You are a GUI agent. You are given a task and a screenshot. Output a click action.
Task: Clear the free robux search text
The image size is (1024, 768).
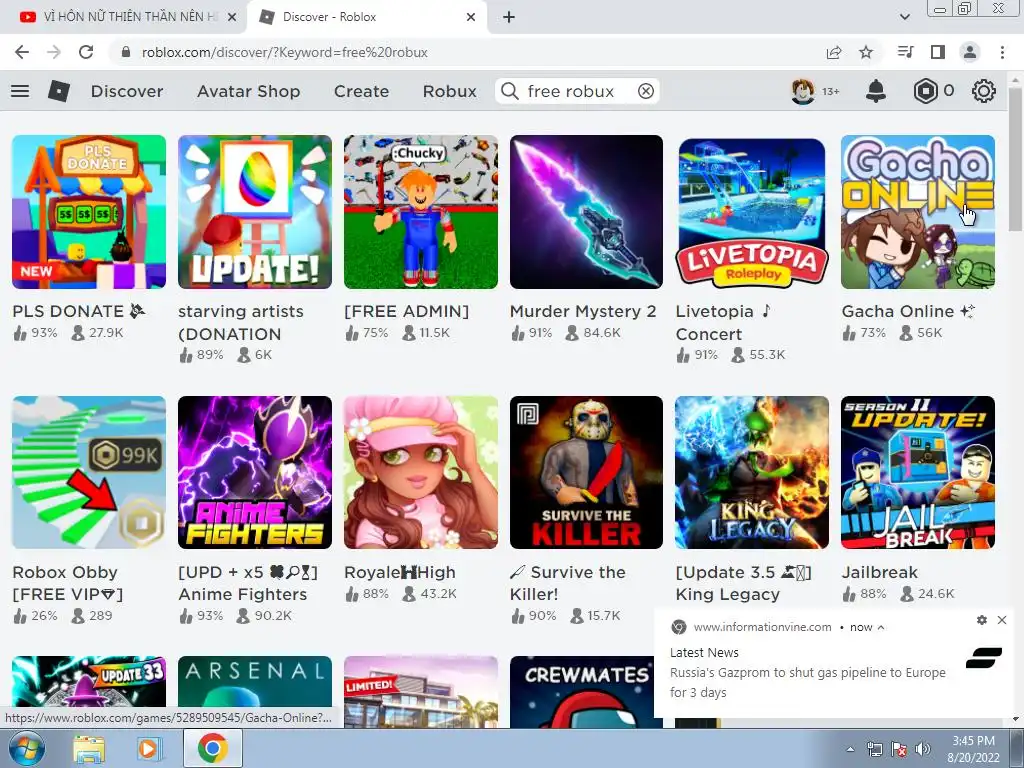click(x=646, y=91)
